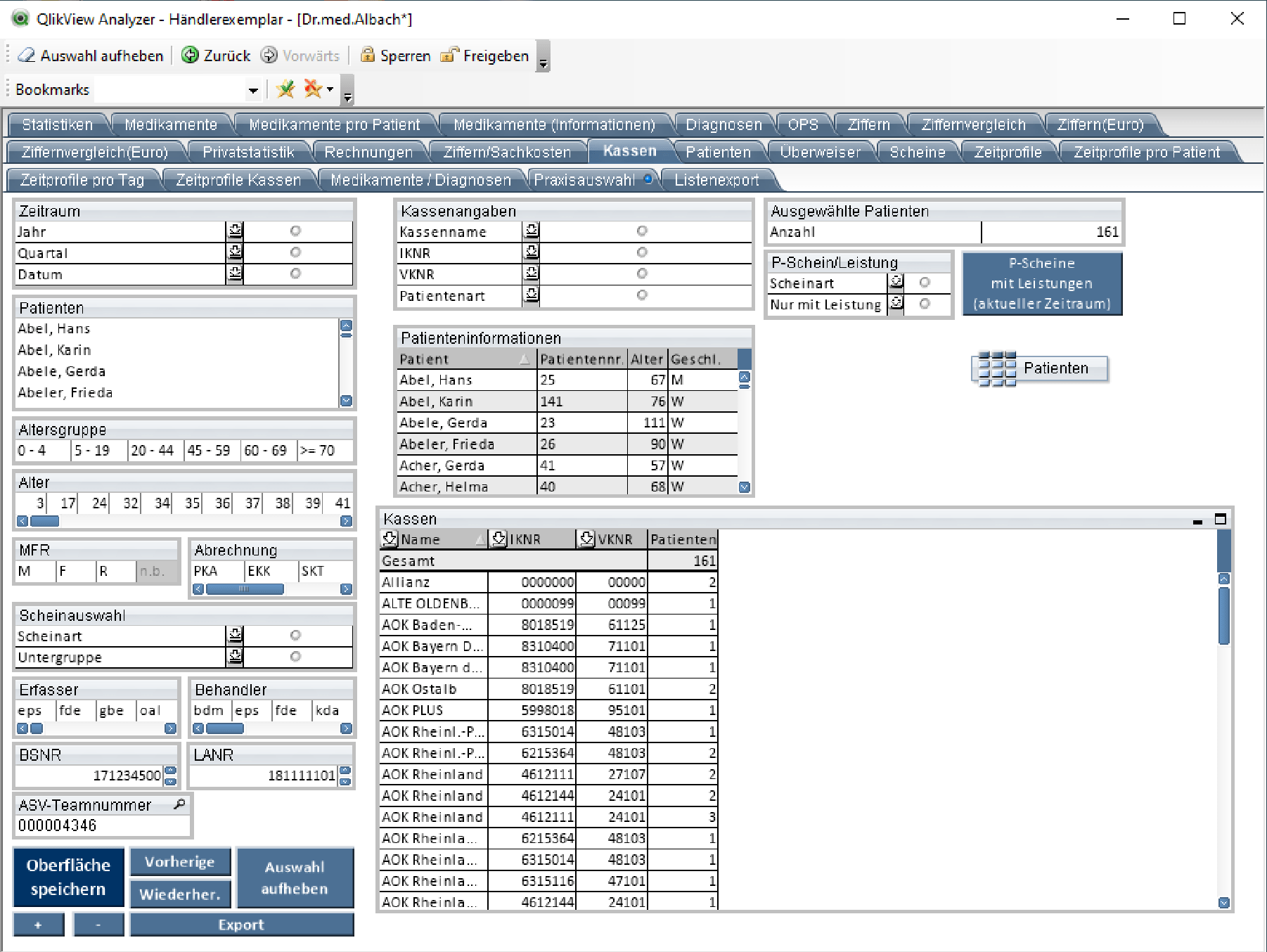1267x952 pixels.
Task: Expand the IKNR column dropdown in Kassen
Action: [499, 539]
